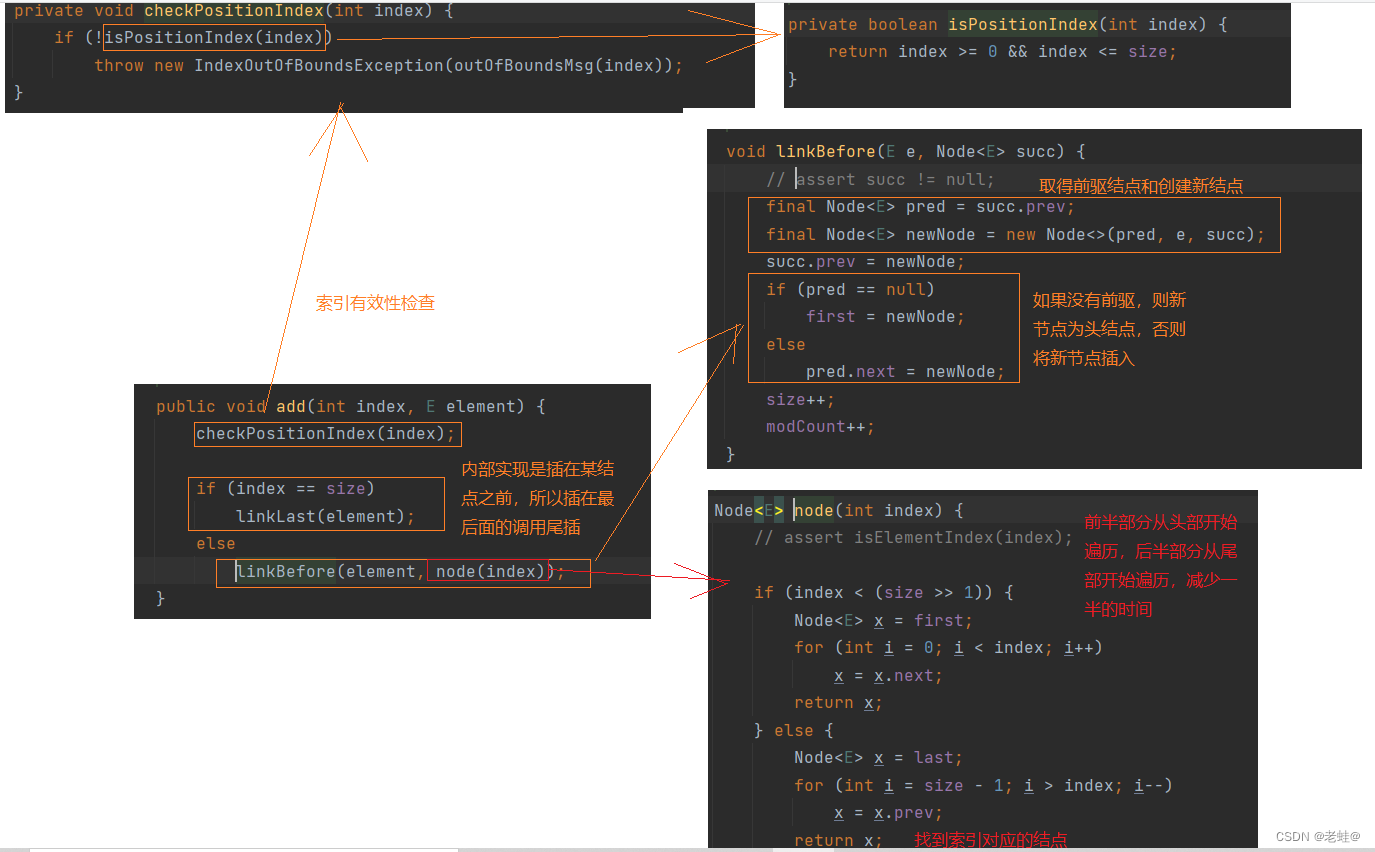Click the 'if (index == size)' condition
The width and height of the screenshot is (1375, 852).
285,489
